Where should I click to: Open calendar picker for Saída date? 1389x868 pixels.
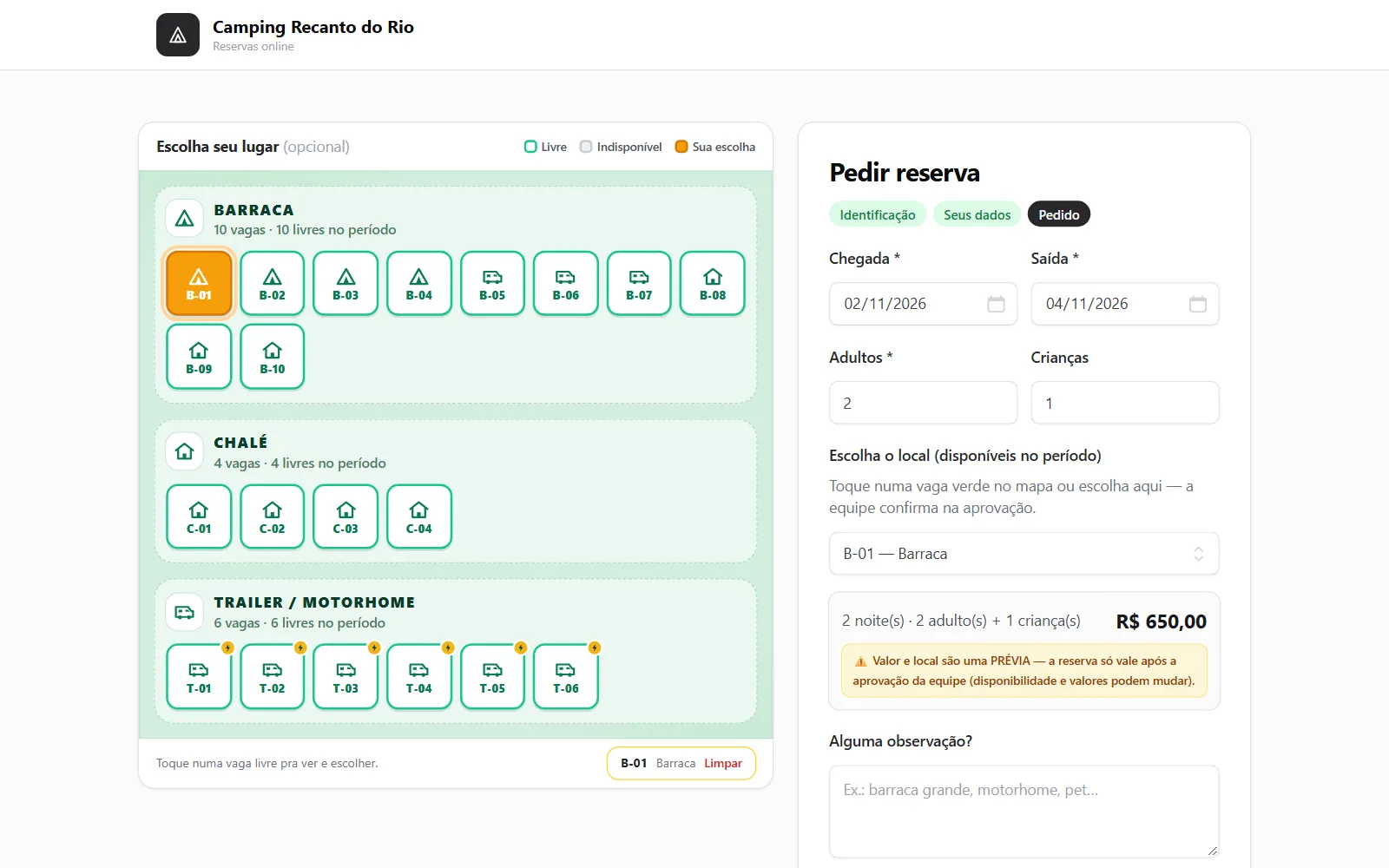point(1198,304)
